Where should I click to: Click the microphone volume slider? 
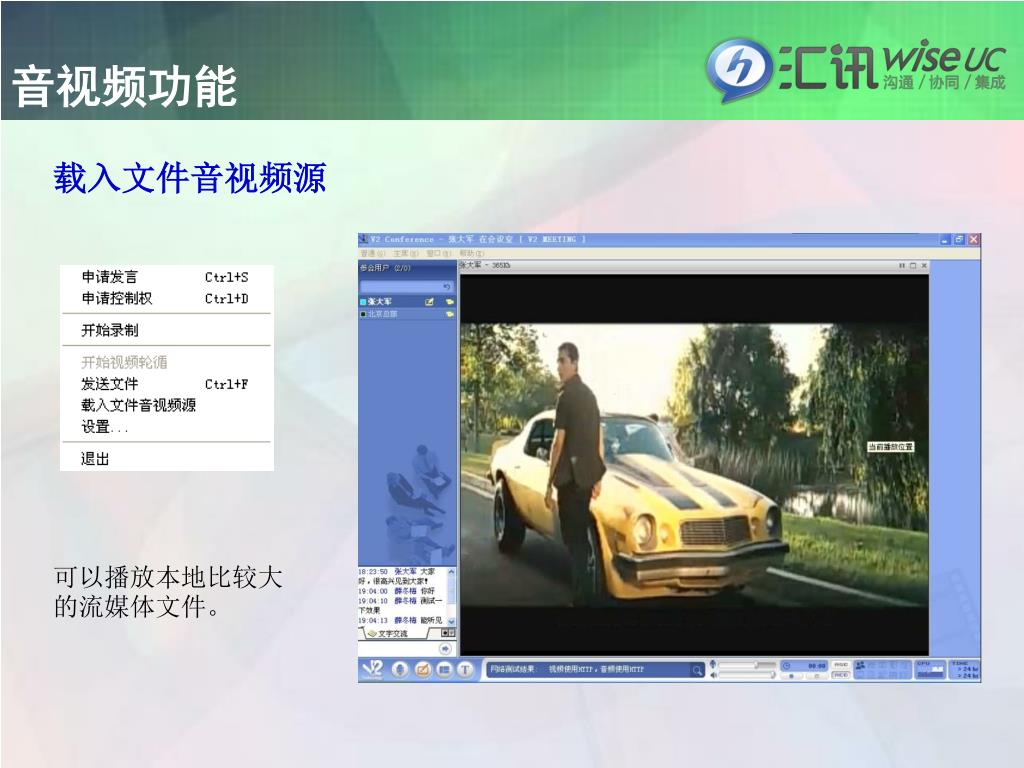pos(747,665)
